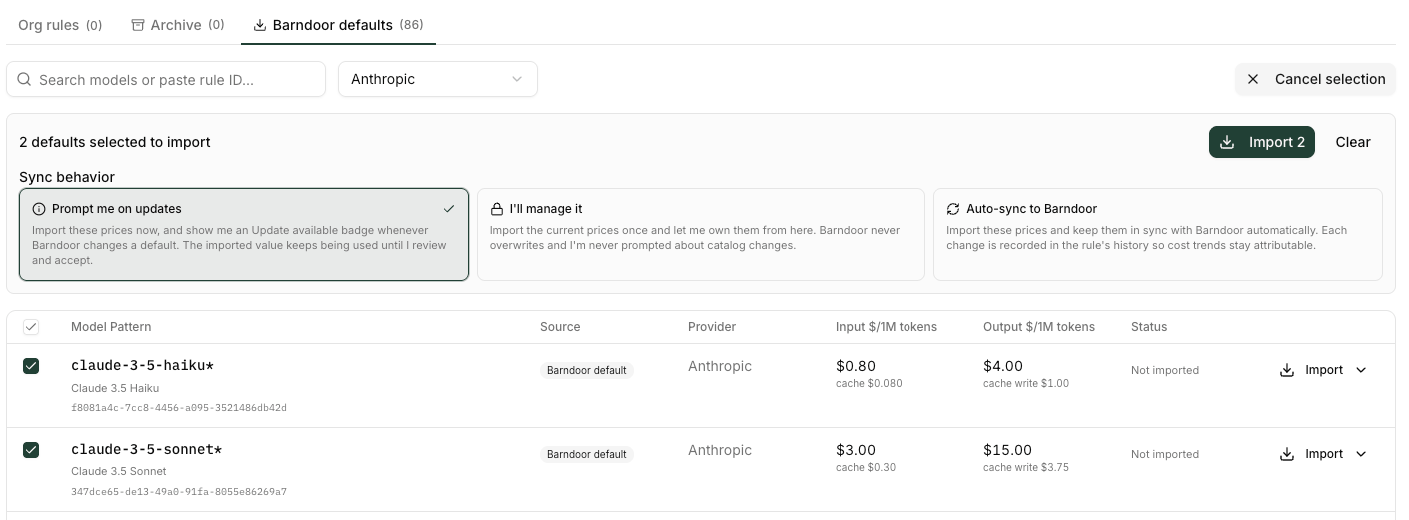Viewport: 1409px width, 520px height.
Task: Click Not imported status in sonnet row
Action: 1165,454
